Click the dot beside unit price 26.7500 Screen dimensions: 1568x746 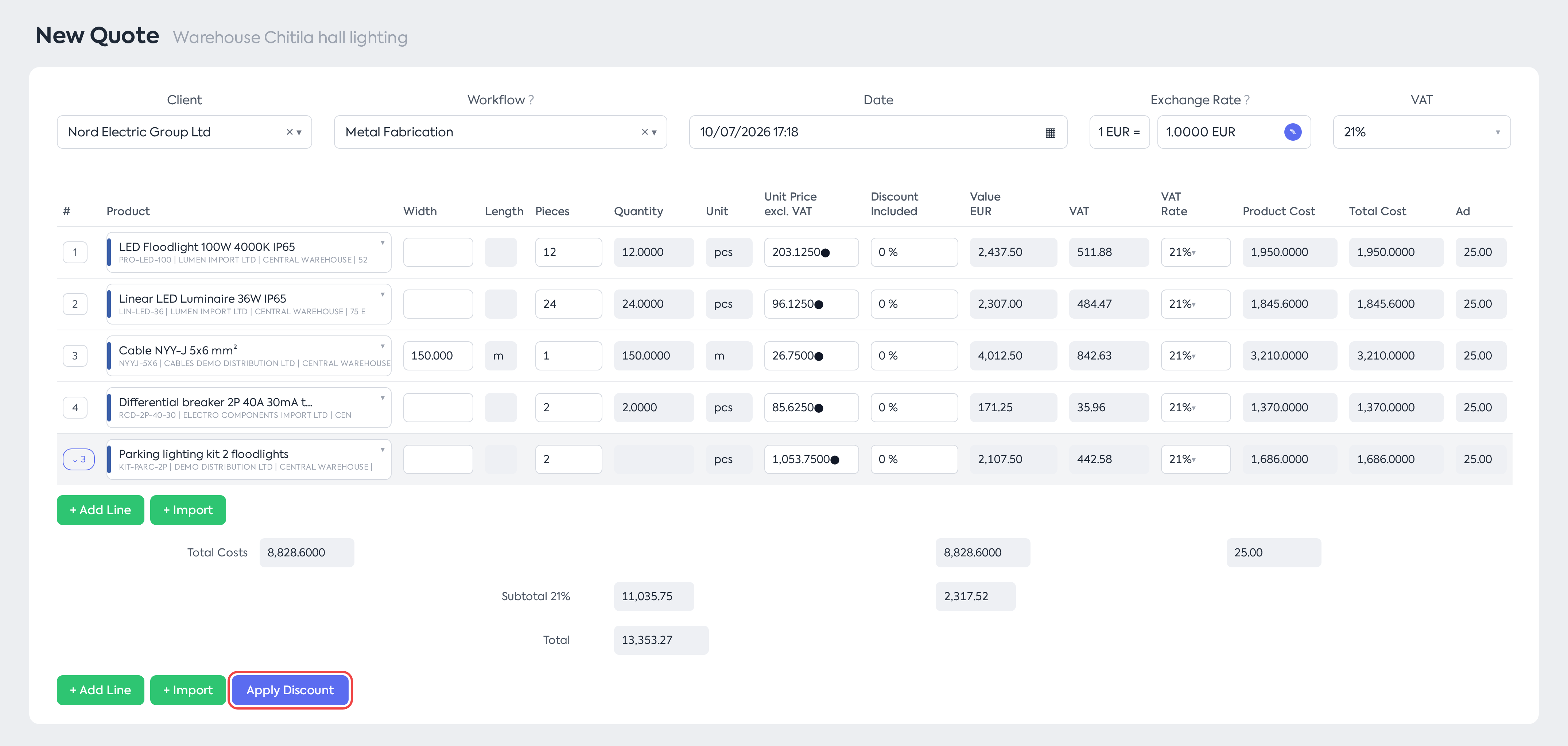pyautogui.click(x=819, y=356)
